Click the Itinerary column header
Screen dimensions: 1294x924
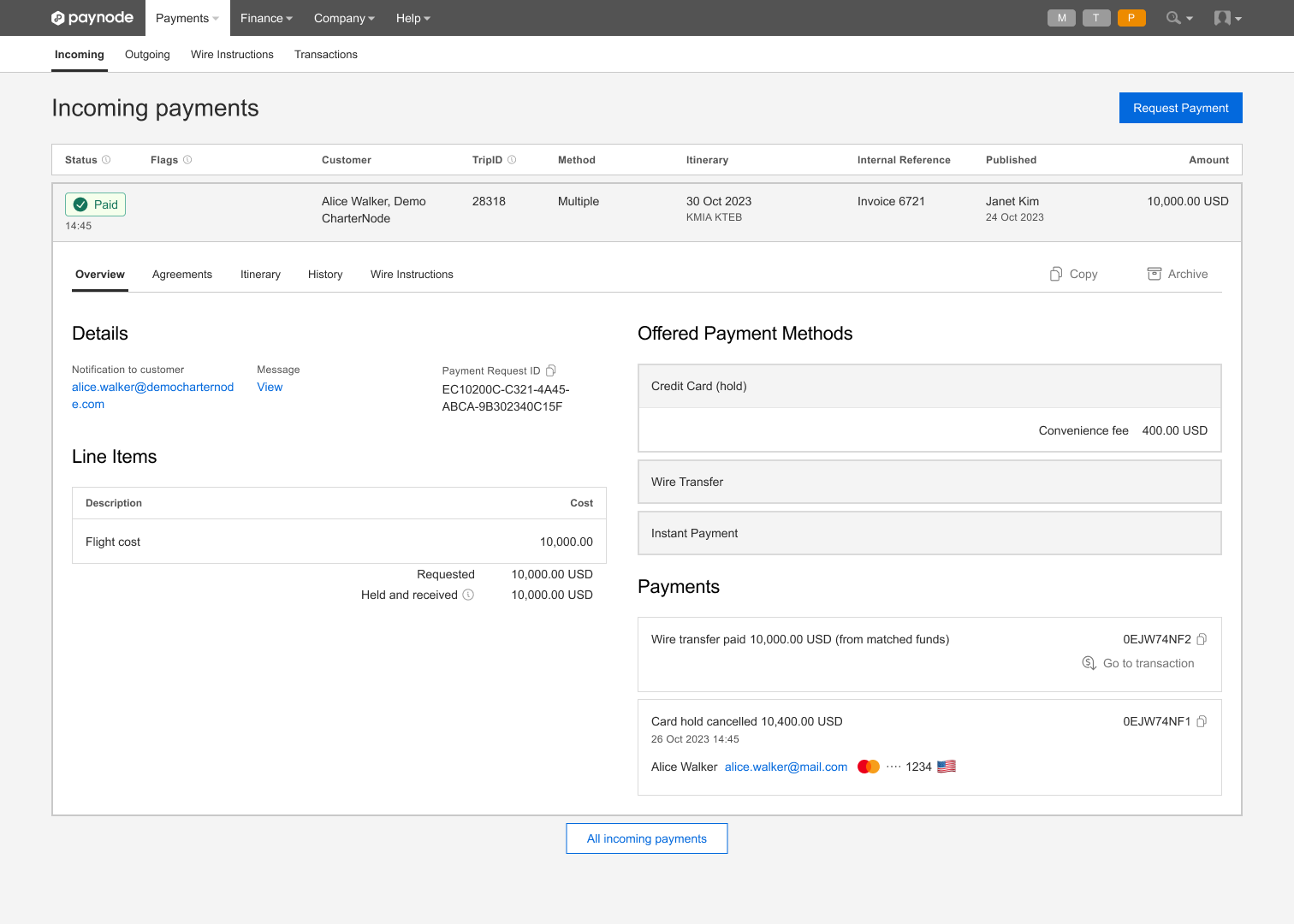point(707,160)
